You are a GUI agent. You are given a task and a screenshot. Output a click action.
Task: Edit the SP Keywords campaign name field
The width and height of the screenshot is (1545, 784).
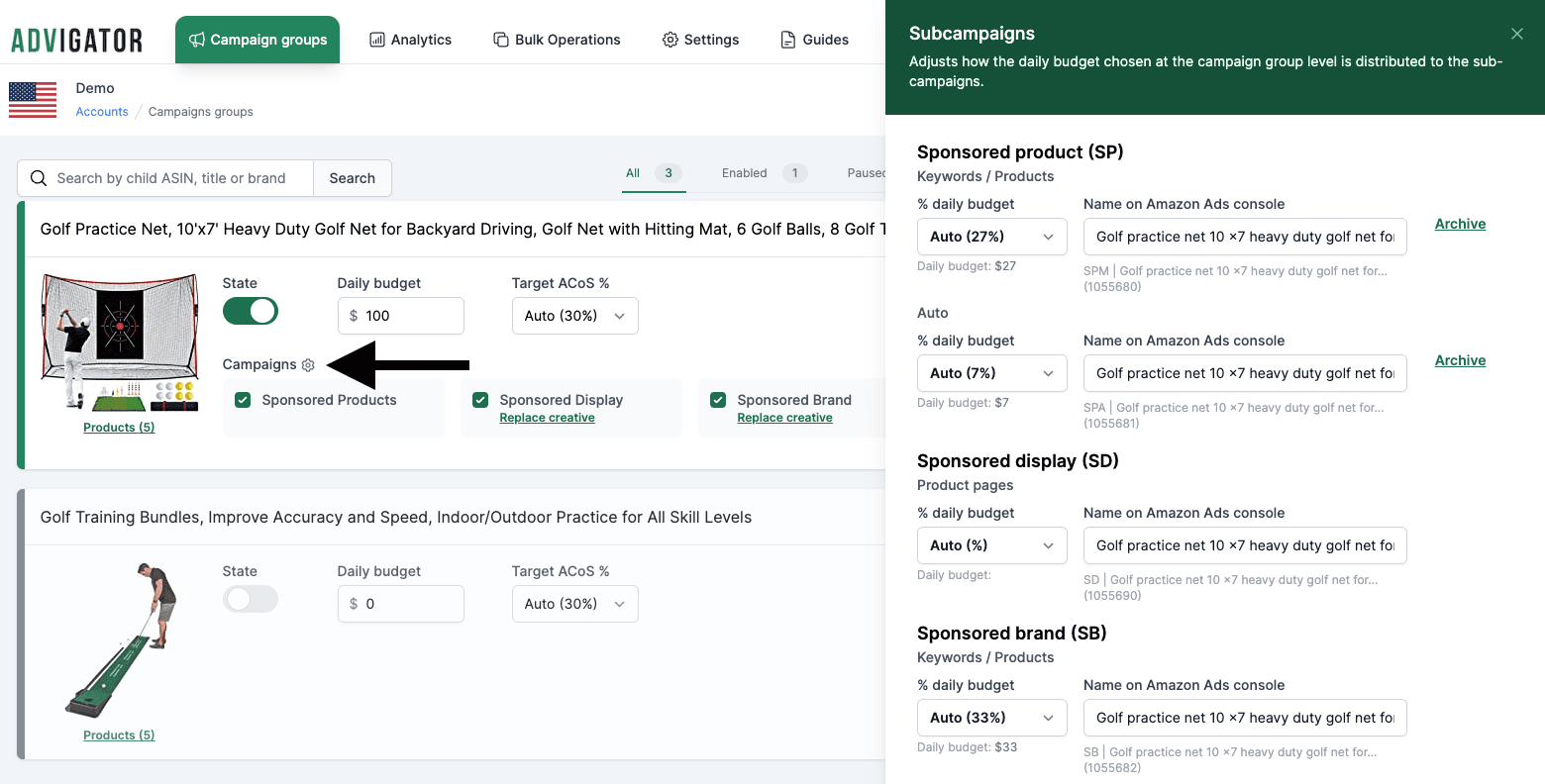point(1245,237)
